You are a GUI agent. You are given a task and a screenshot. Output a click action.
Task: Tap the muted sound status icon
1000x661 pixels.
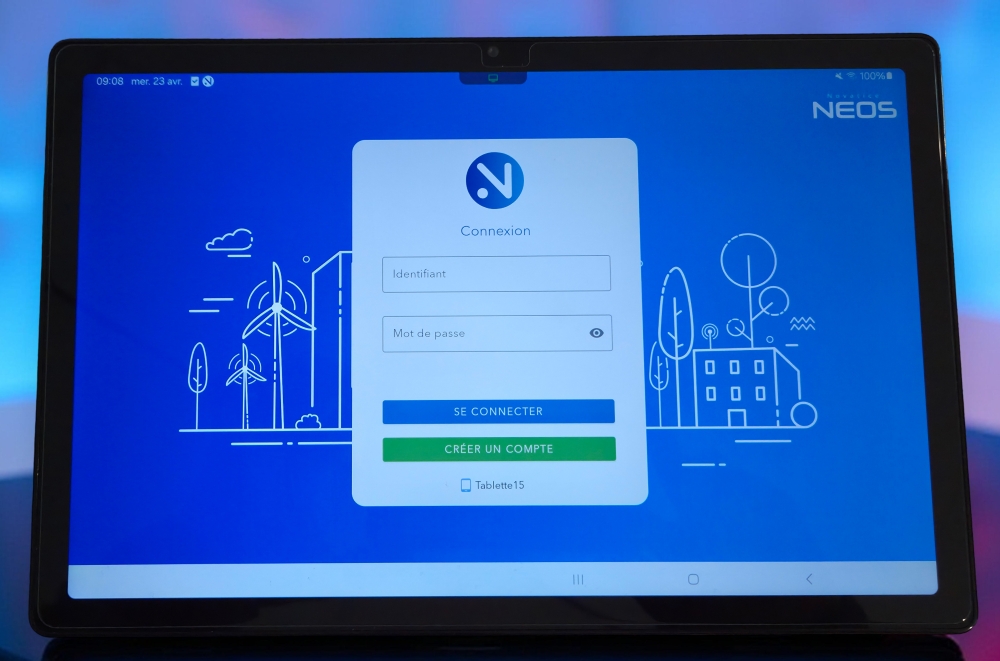click(x=839, y=75)
